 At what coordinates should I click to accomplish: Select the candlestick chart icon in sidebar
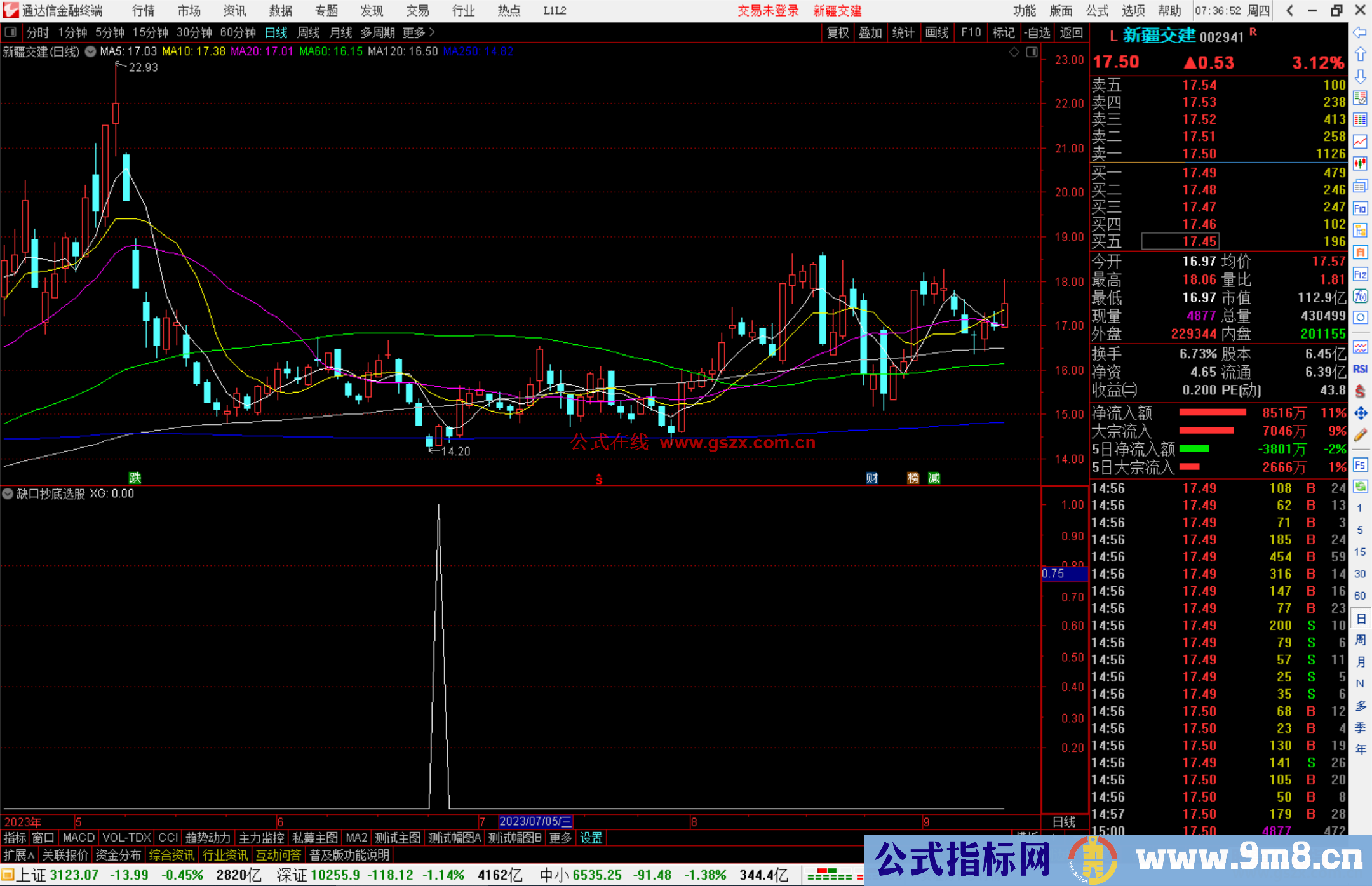tap(1361, 163)
